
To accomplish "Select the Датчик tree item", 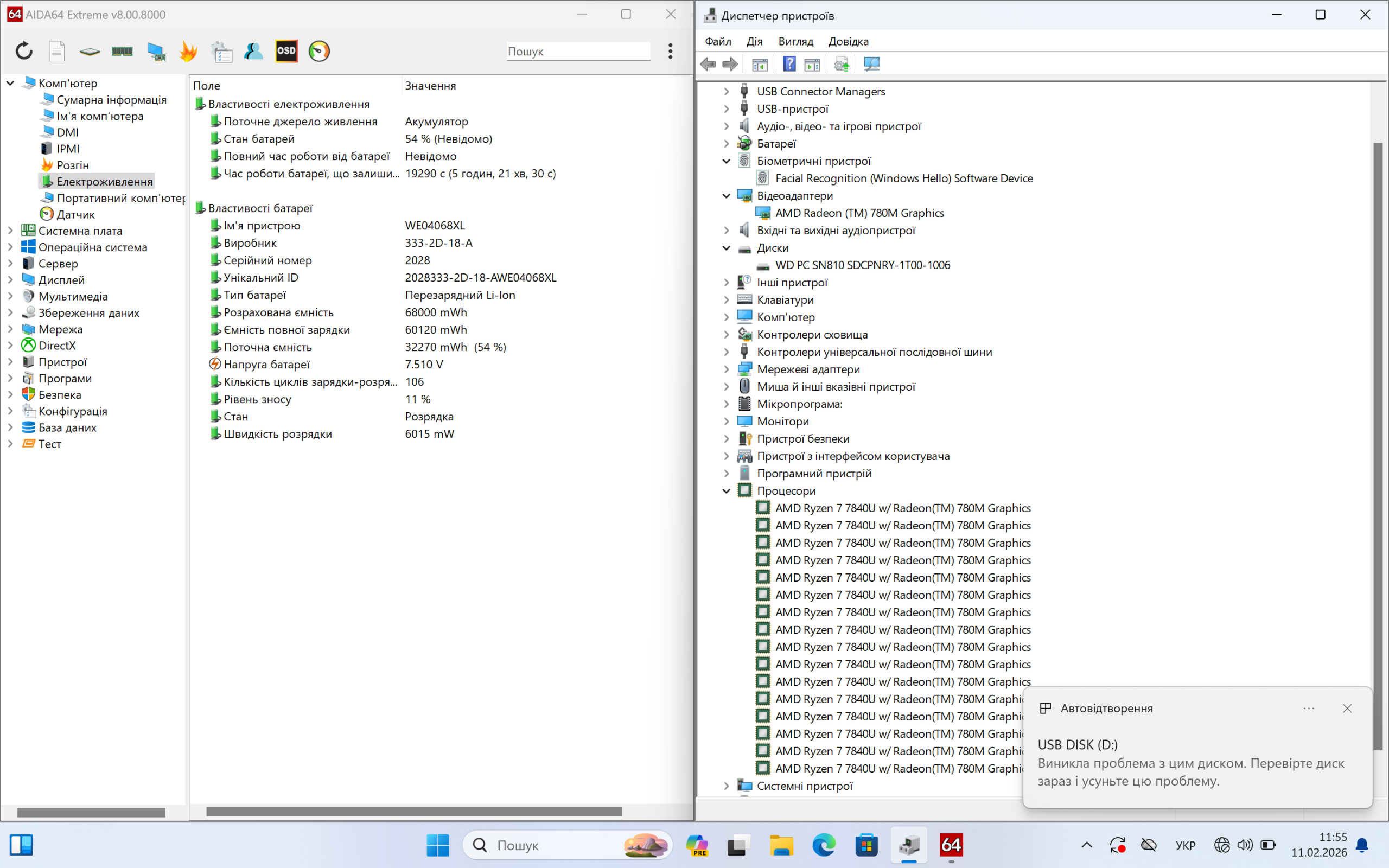I will click(x=75, y=215).
